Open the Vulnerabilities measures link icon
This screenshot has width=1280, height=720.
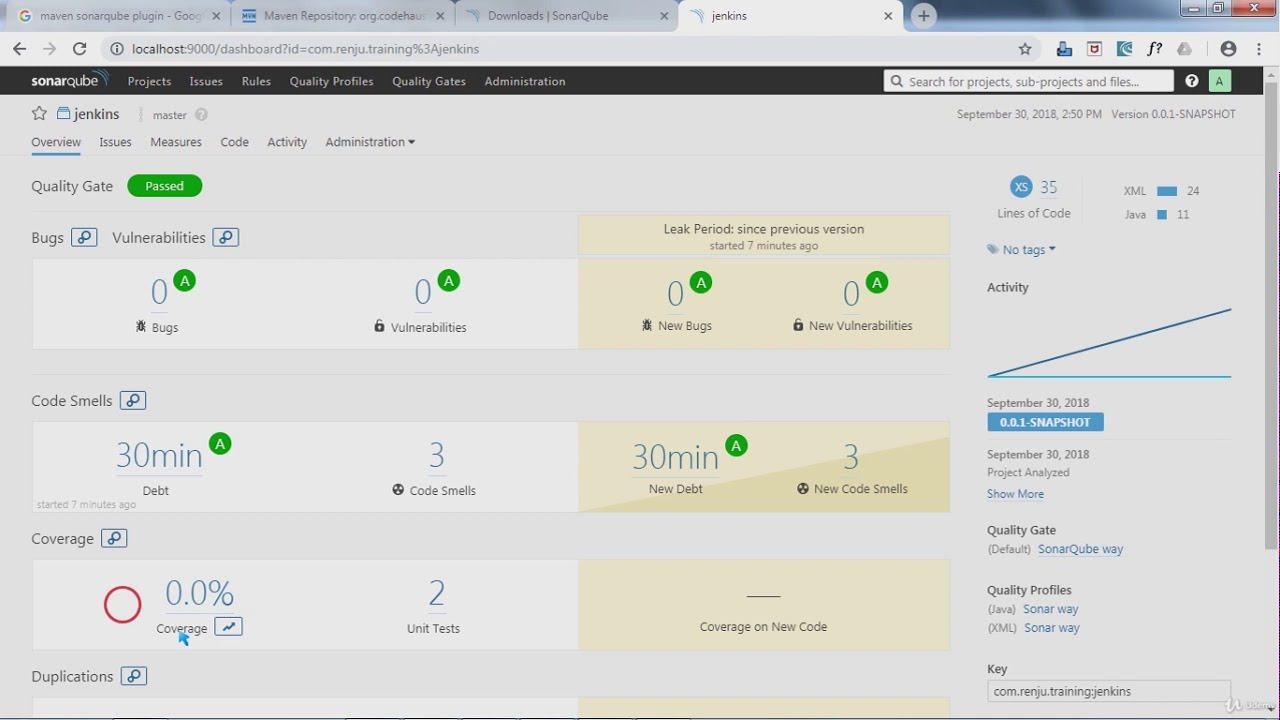226,237
